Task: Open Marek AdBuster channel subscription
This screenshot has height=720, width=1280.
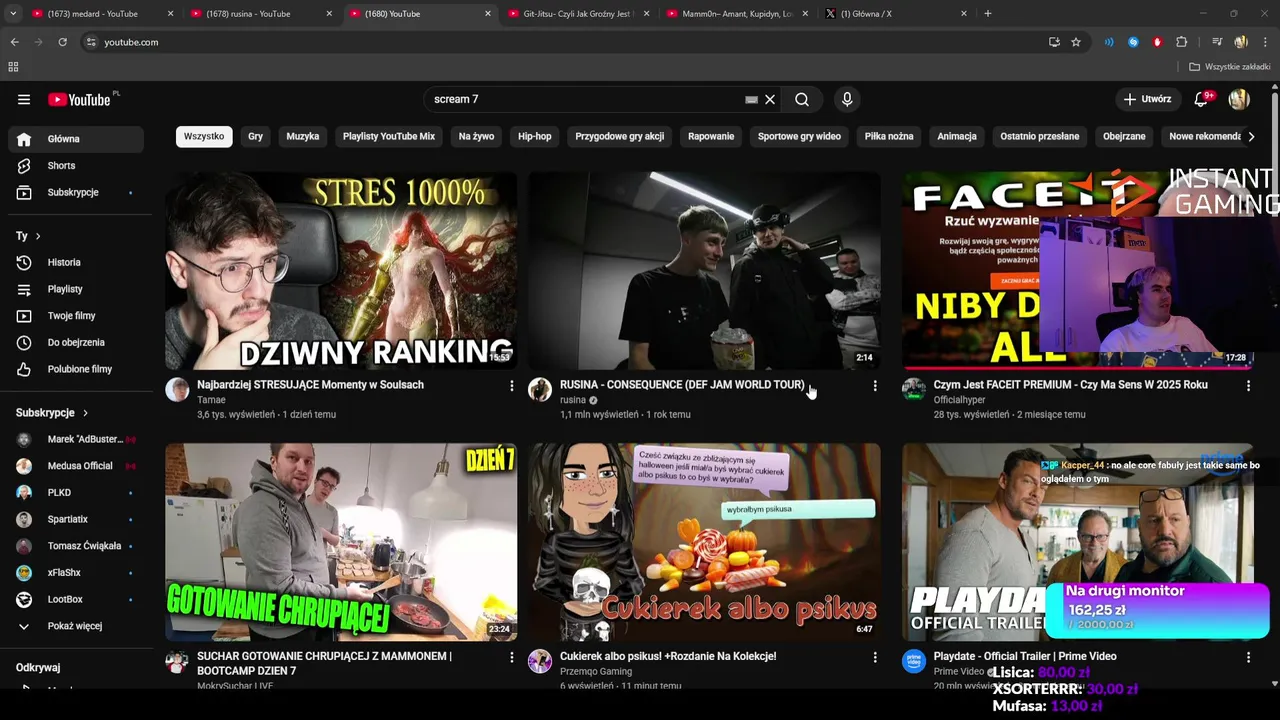Action: tap(76, 439)
